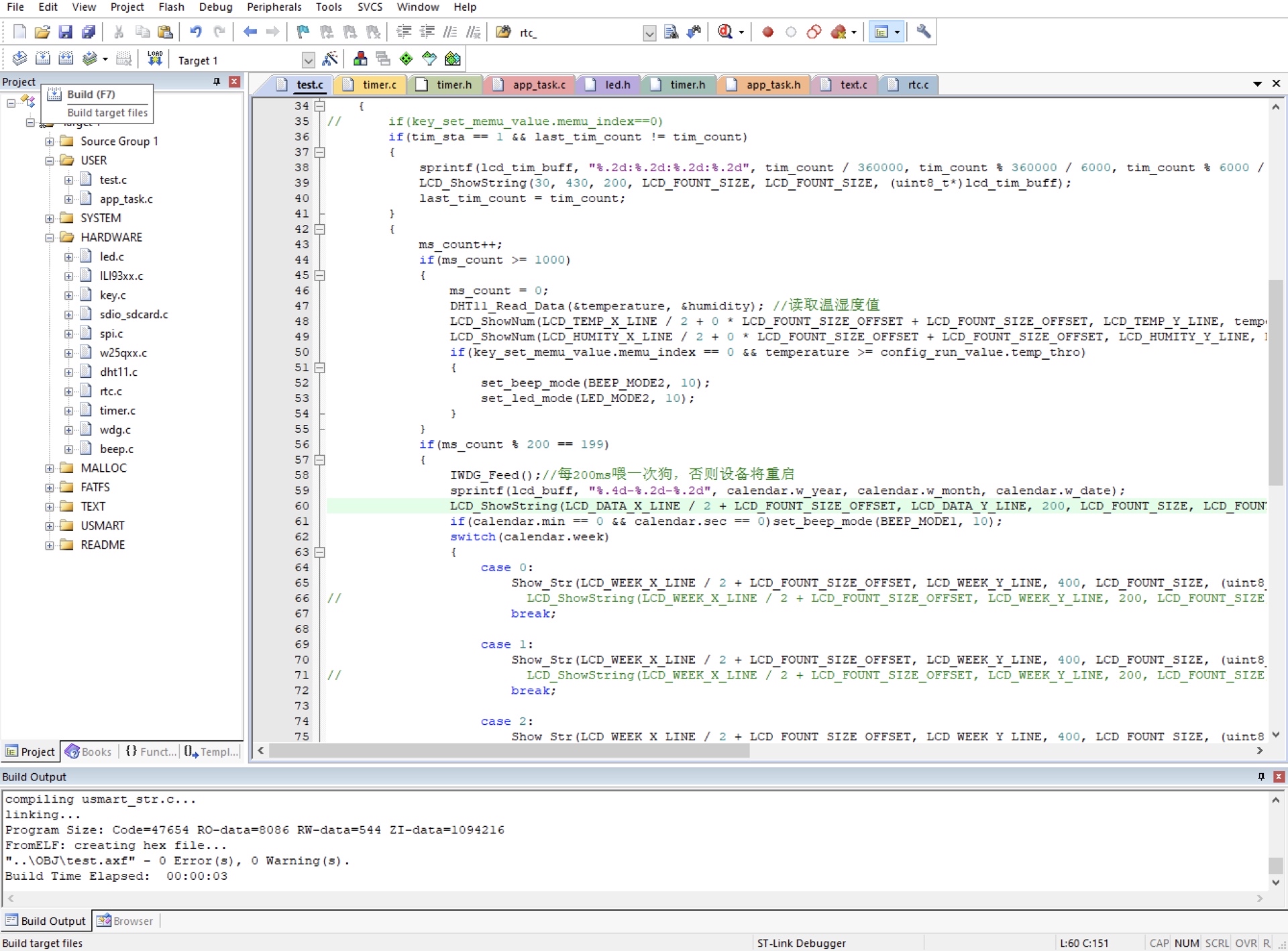Switch to the Books panel tab

(89, 752)
